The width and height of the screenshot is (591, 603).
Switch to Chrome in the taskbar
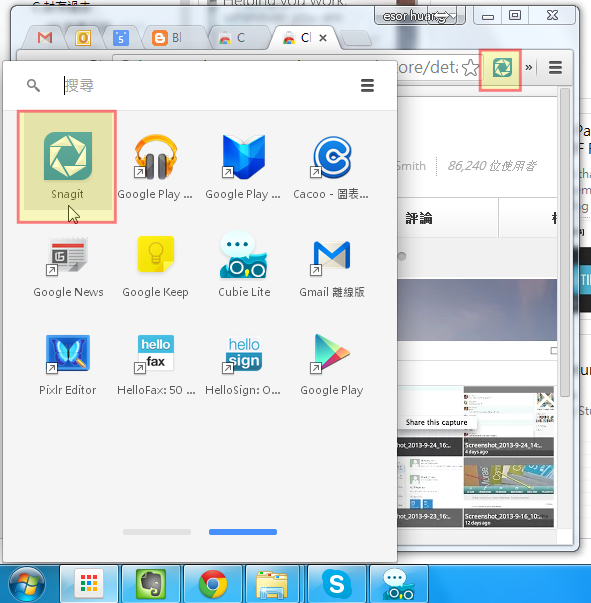213,585
